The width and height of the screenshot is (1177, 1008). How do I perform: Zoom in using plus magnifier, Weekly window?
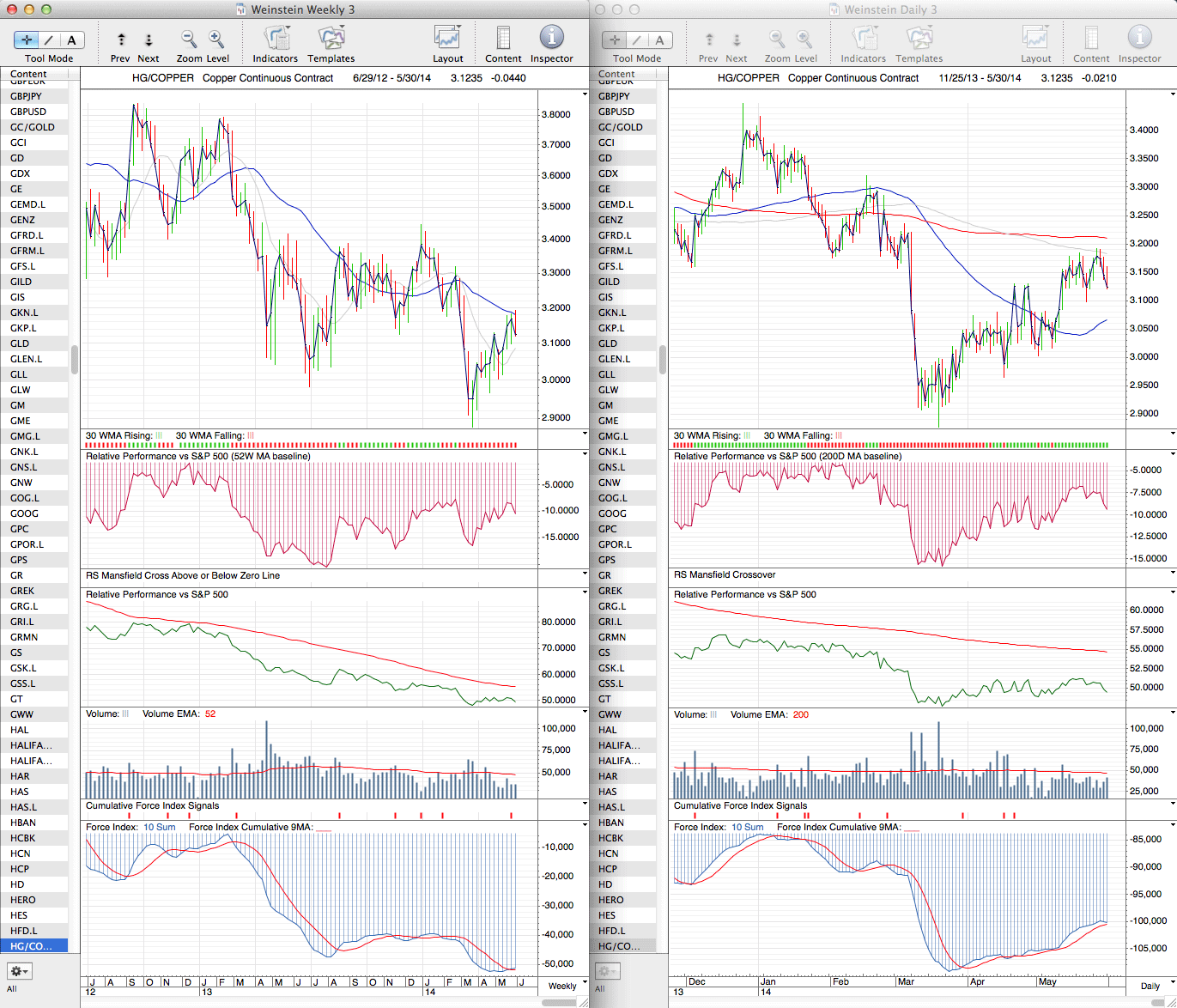pyautogui.click(x=216, y=39)
